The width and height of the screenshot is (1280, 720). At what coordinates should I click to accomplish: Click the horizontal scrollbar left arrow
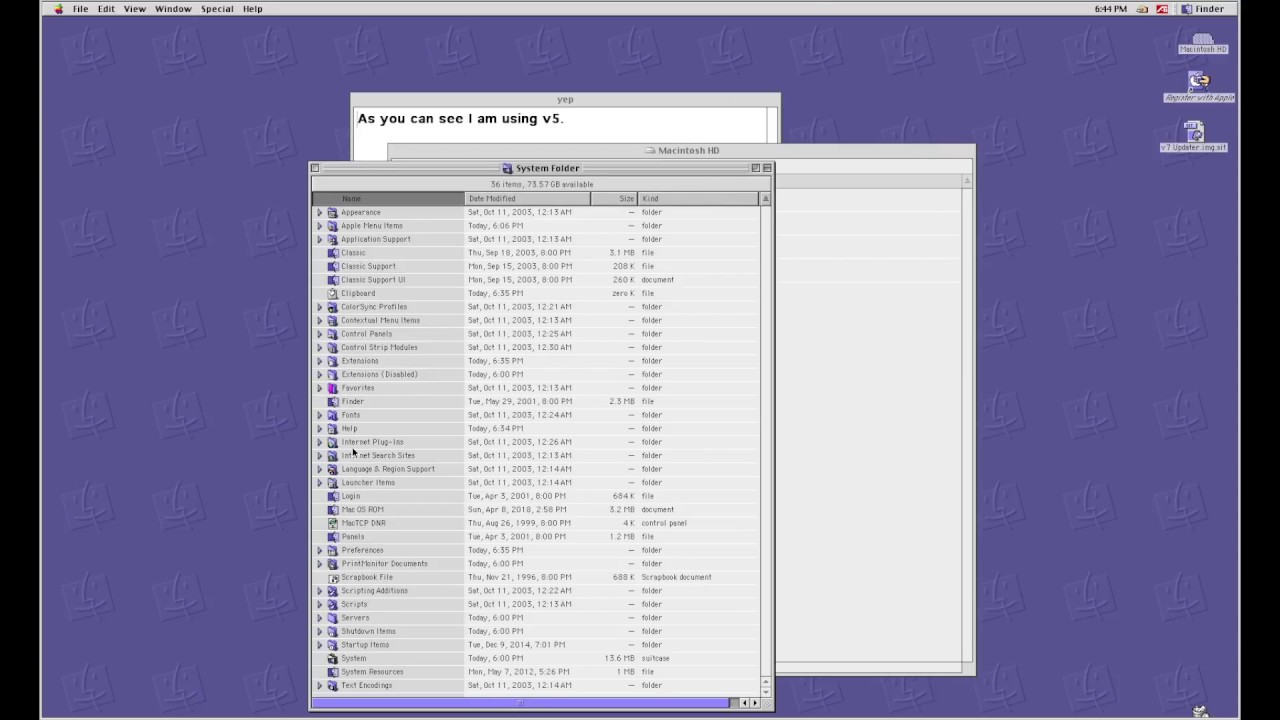[743, 703]
